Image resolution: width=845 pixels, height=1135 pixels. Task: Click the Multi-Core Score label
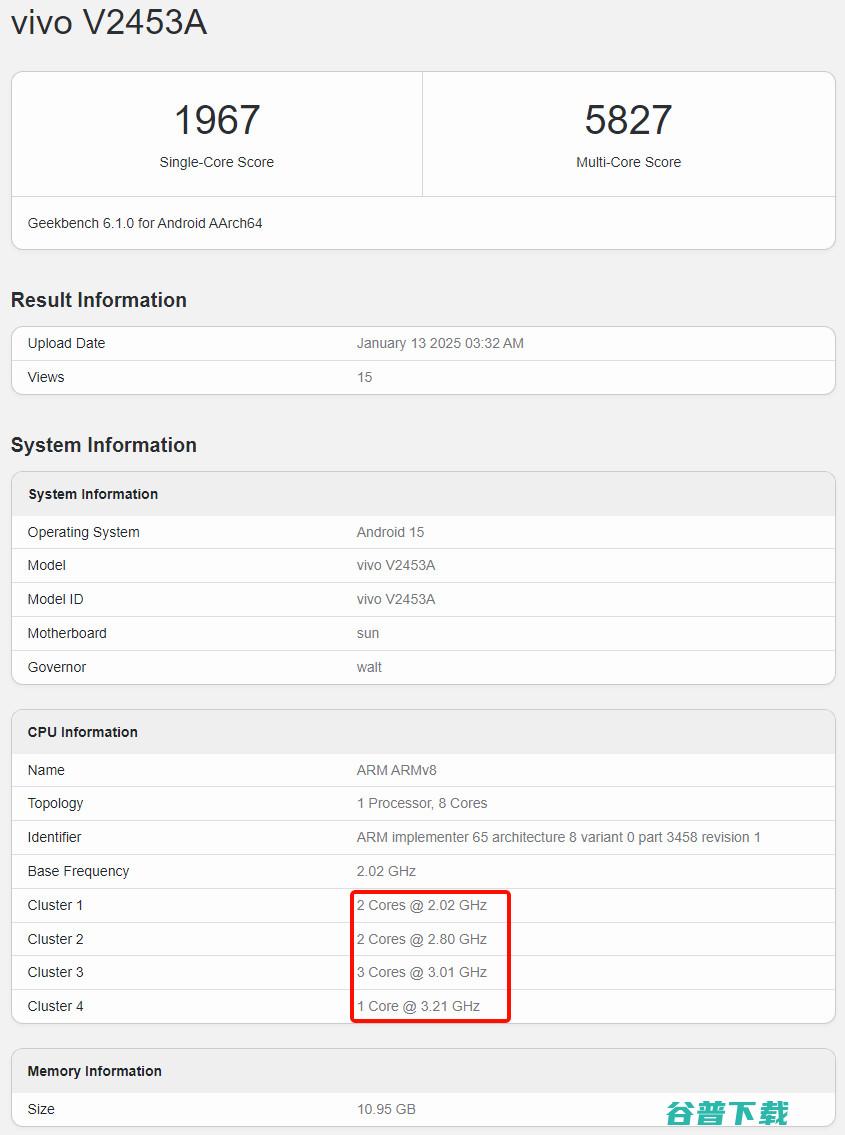click(x=628, y=162)
